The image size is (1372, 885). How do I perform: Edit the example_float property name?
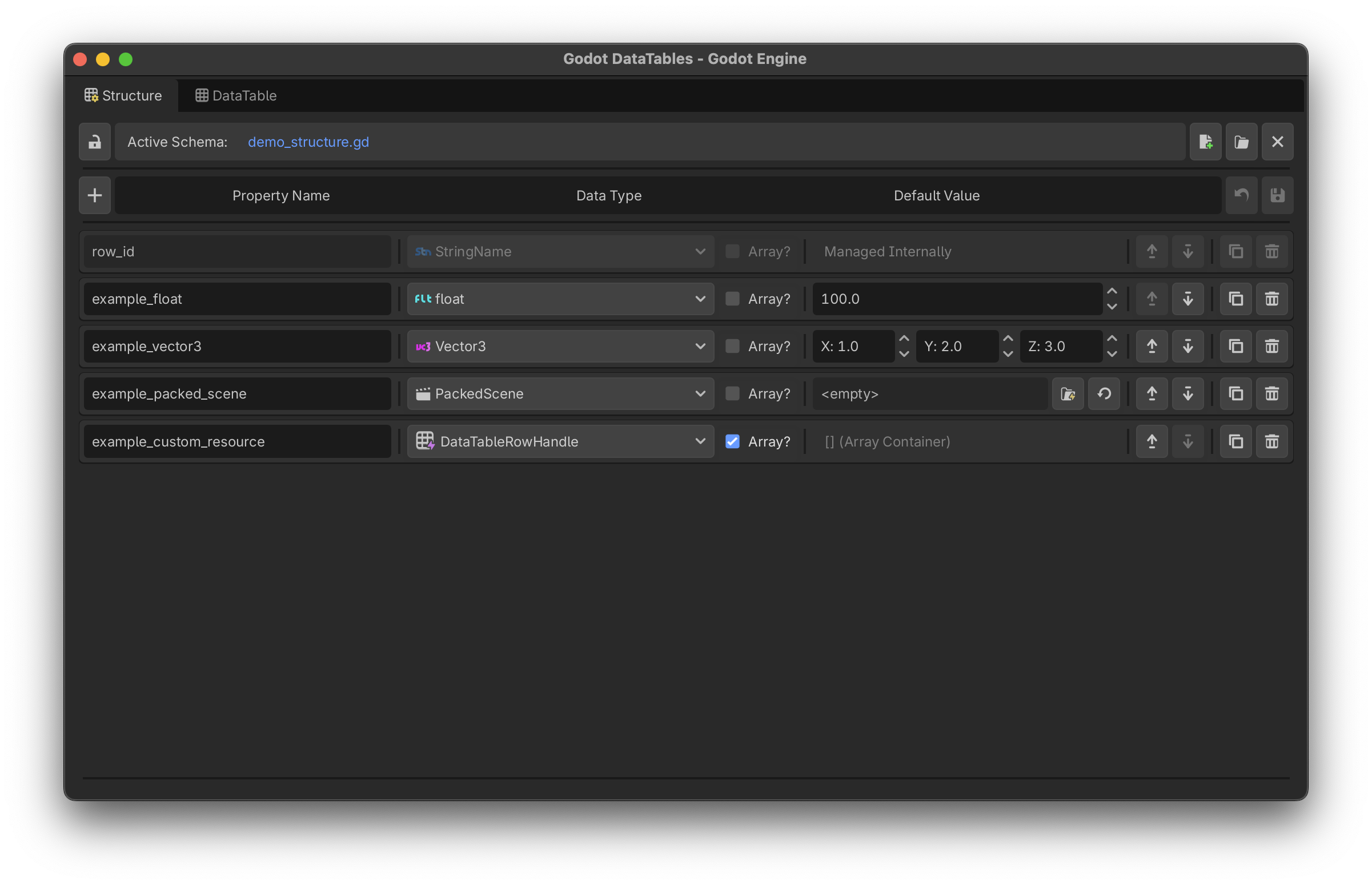click(x=238, y=299)
